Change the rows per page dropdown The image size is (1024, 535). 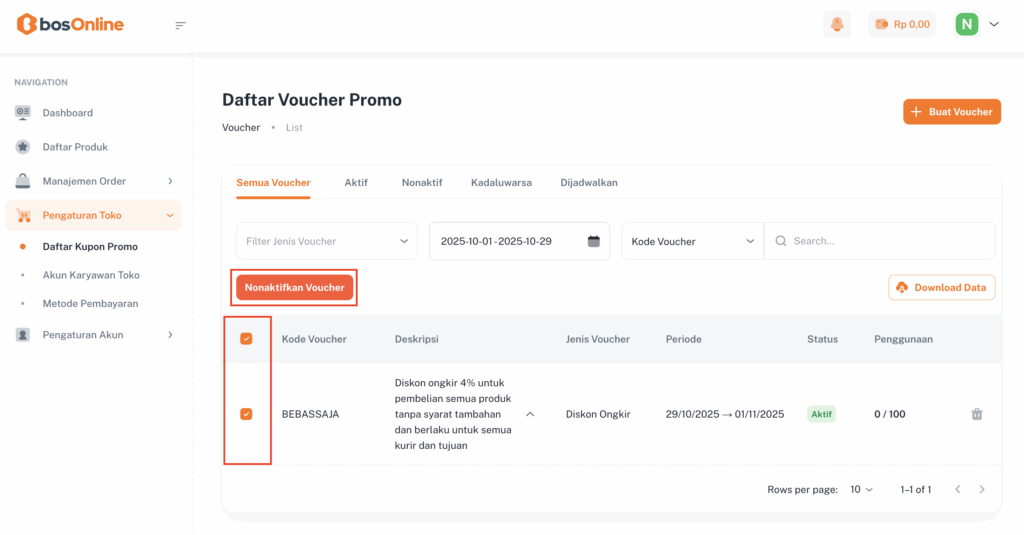861,490
